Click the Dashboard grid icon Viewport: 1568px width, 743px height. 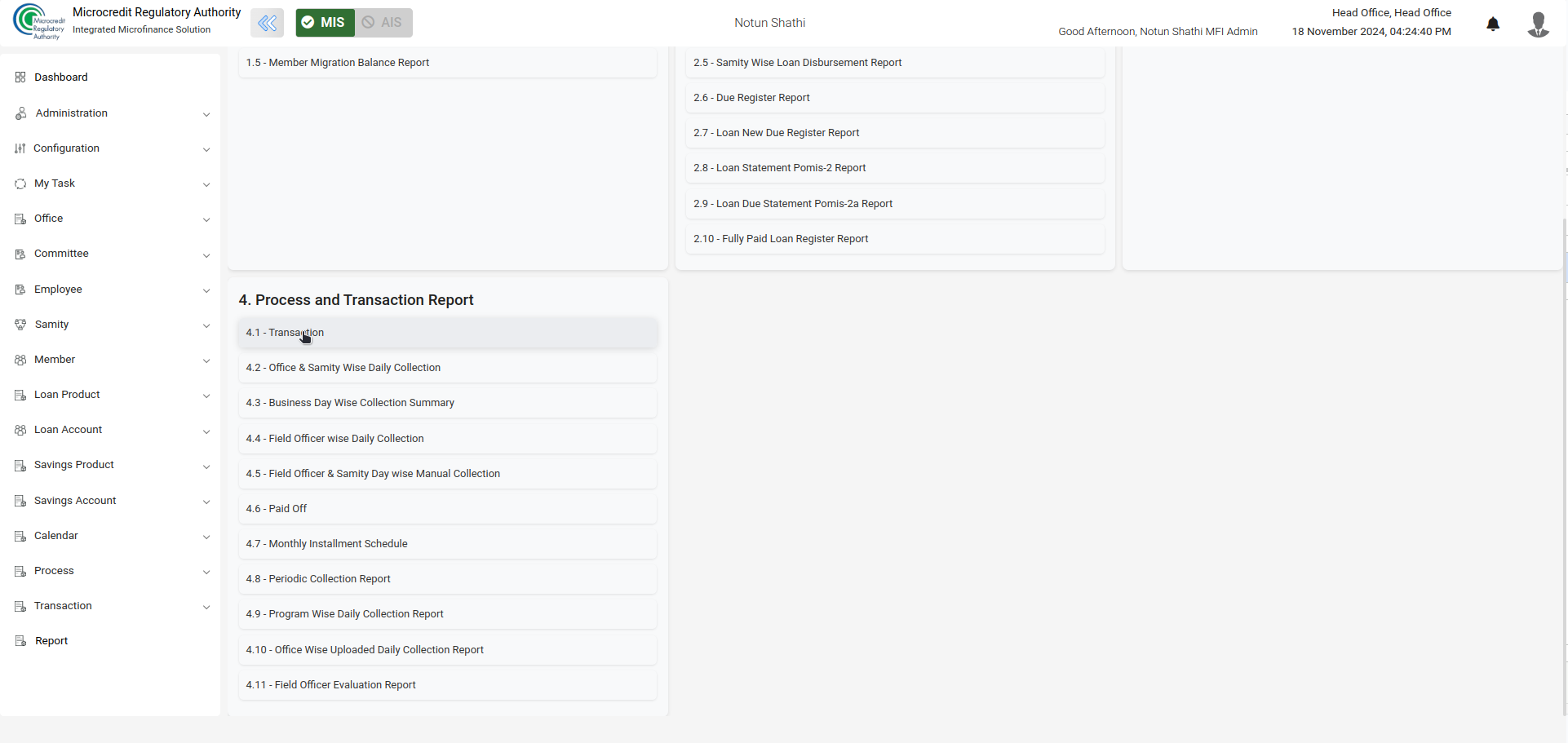20,77
